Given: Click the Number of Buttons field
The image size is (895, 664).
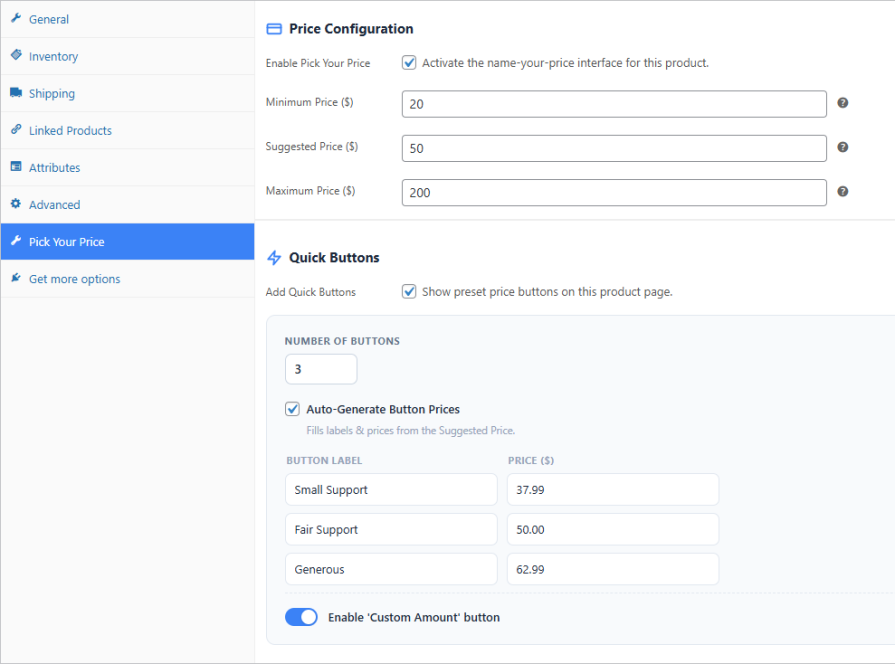Looking at the screenshot, I should (x=320, y=369).
